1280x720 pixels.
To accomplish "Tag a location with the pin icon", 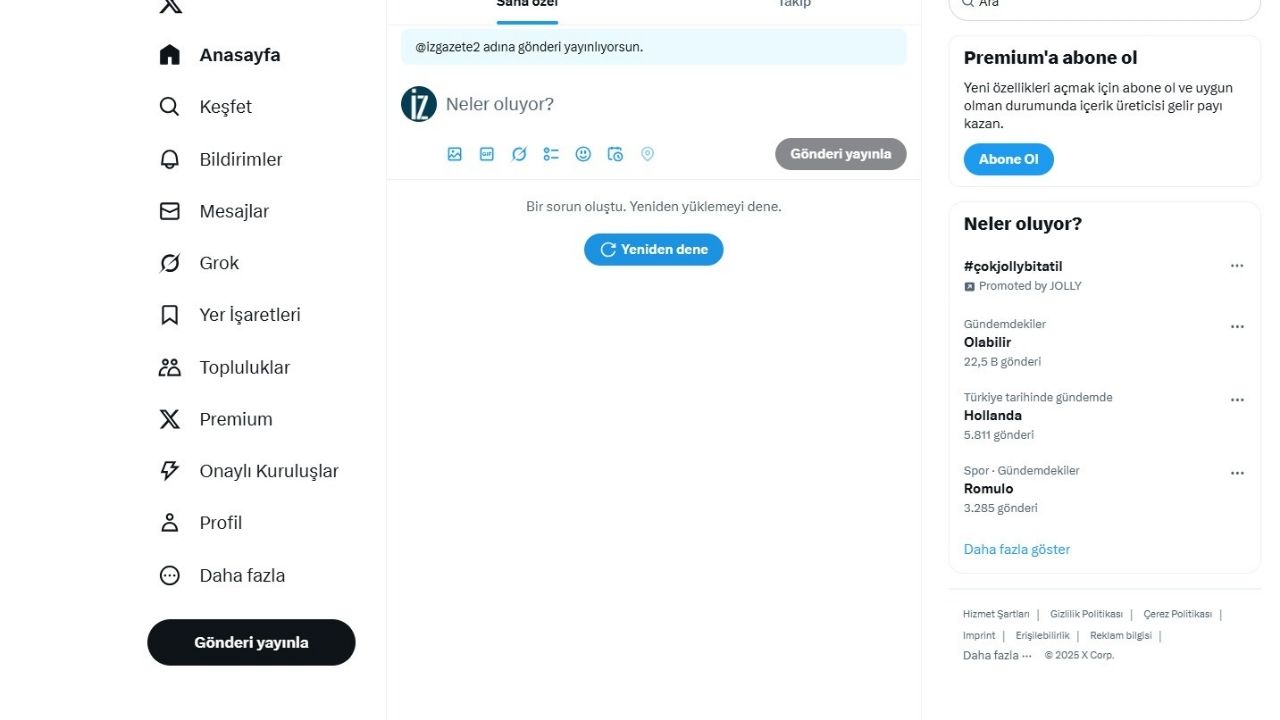I will click(x=647, y=154).
